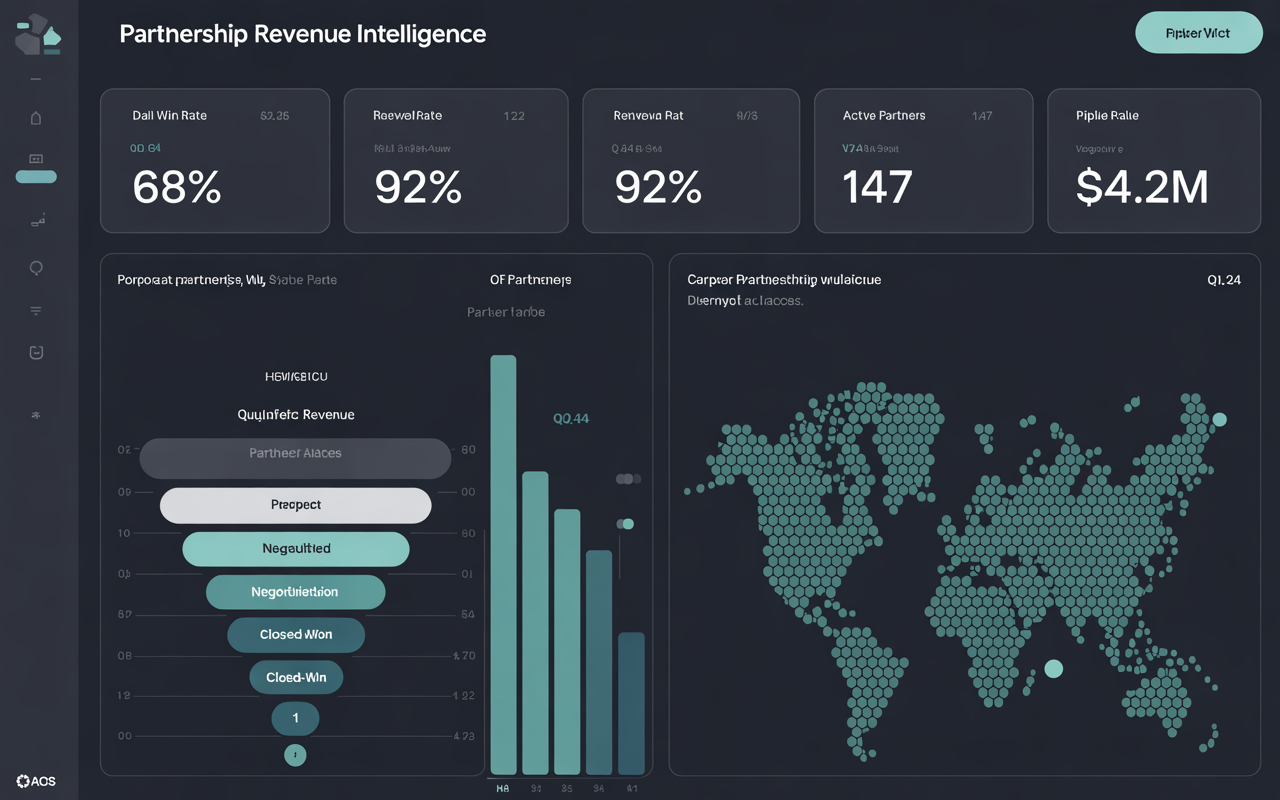
Task: Click the three-dot pager indicator near the chart
Action: pos(627,479)
